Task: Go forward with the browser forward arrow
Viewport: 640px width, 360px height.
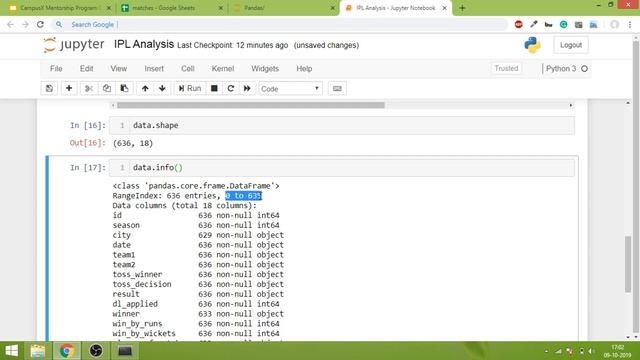Action: pos(25,24)
